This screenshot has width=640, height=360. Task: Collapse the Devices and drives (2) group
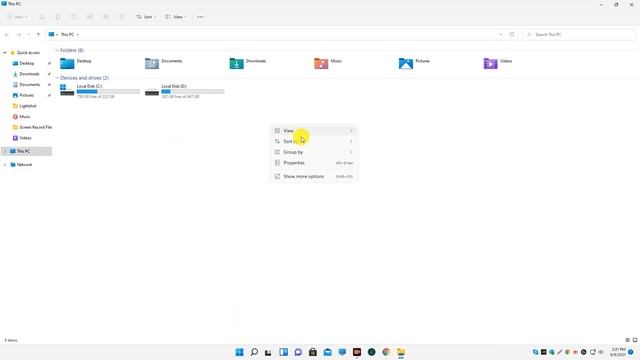[57, 78]
